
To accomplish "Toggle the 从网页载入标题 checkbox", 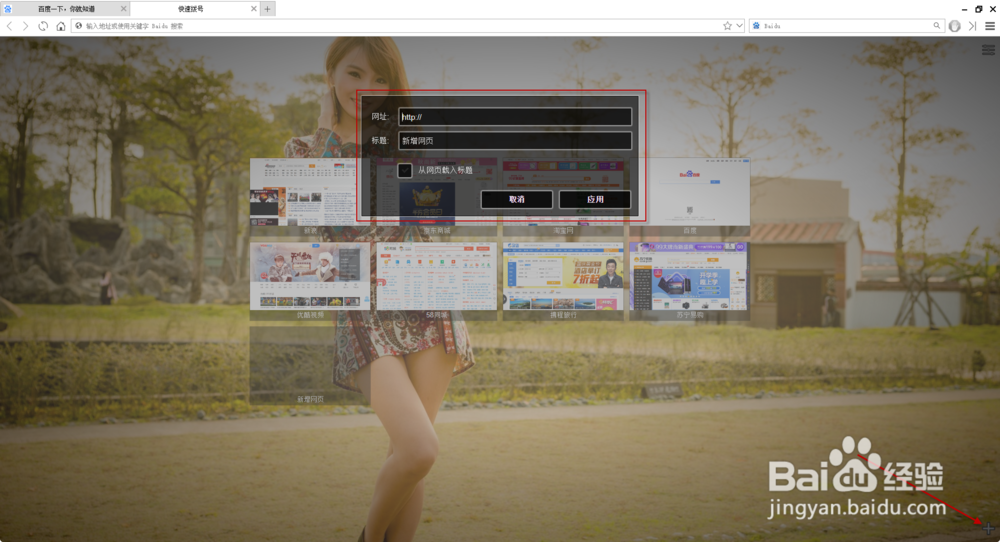I will coord(405,170).
